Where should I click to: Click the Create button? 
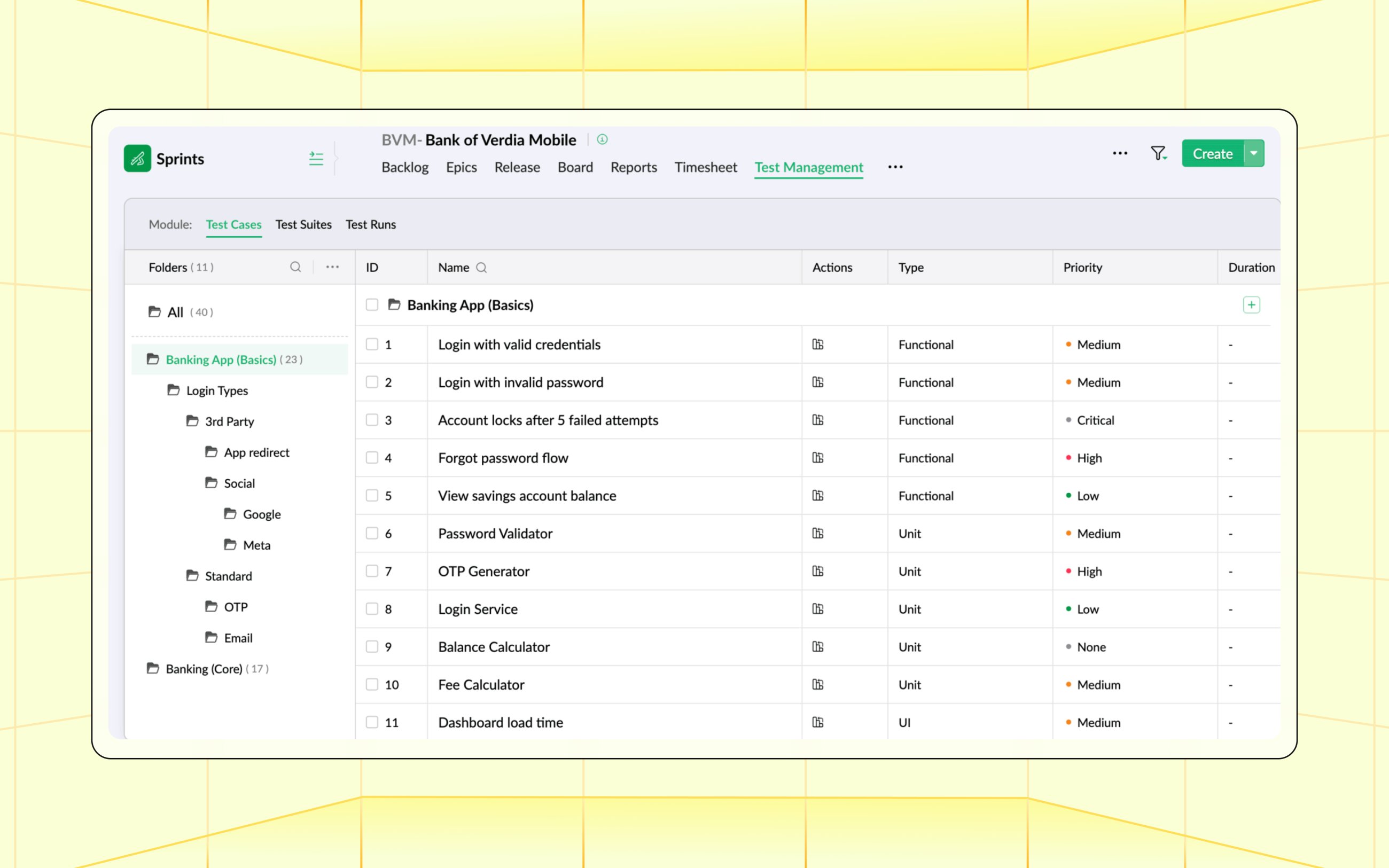coord(1212,153)
